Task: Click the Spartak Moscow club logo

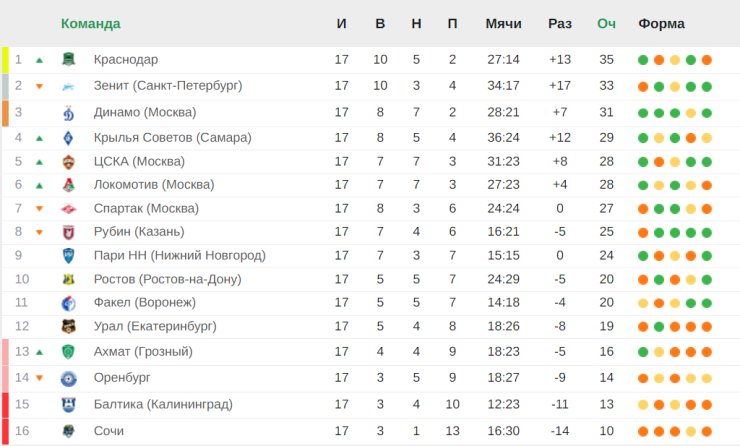Action: point(69,209)
